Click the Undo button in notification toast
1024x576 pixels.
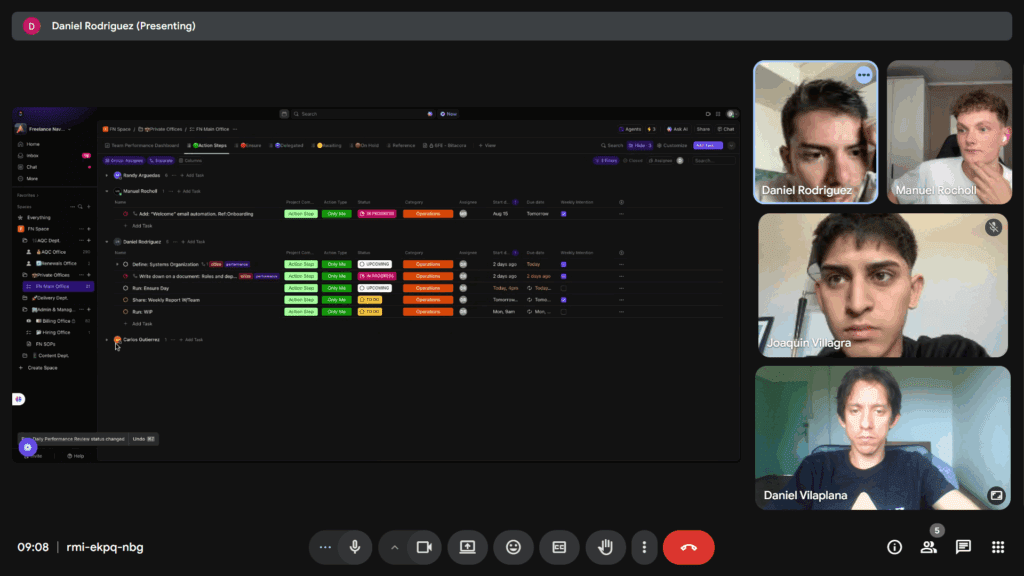pos(139,438)
